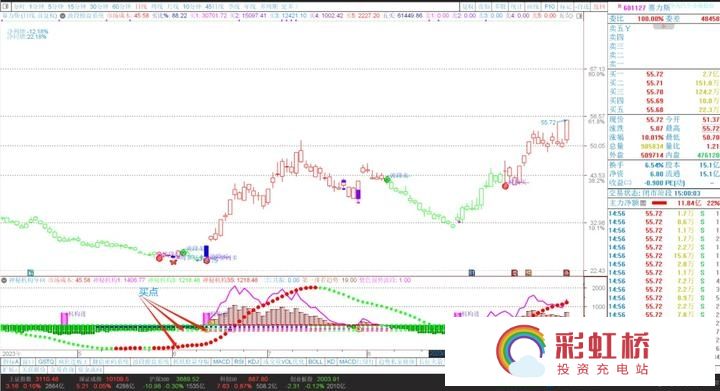Select the 30分钟 timeframe
This screenshot has height=391, width=720.
(x=99, y=7)
